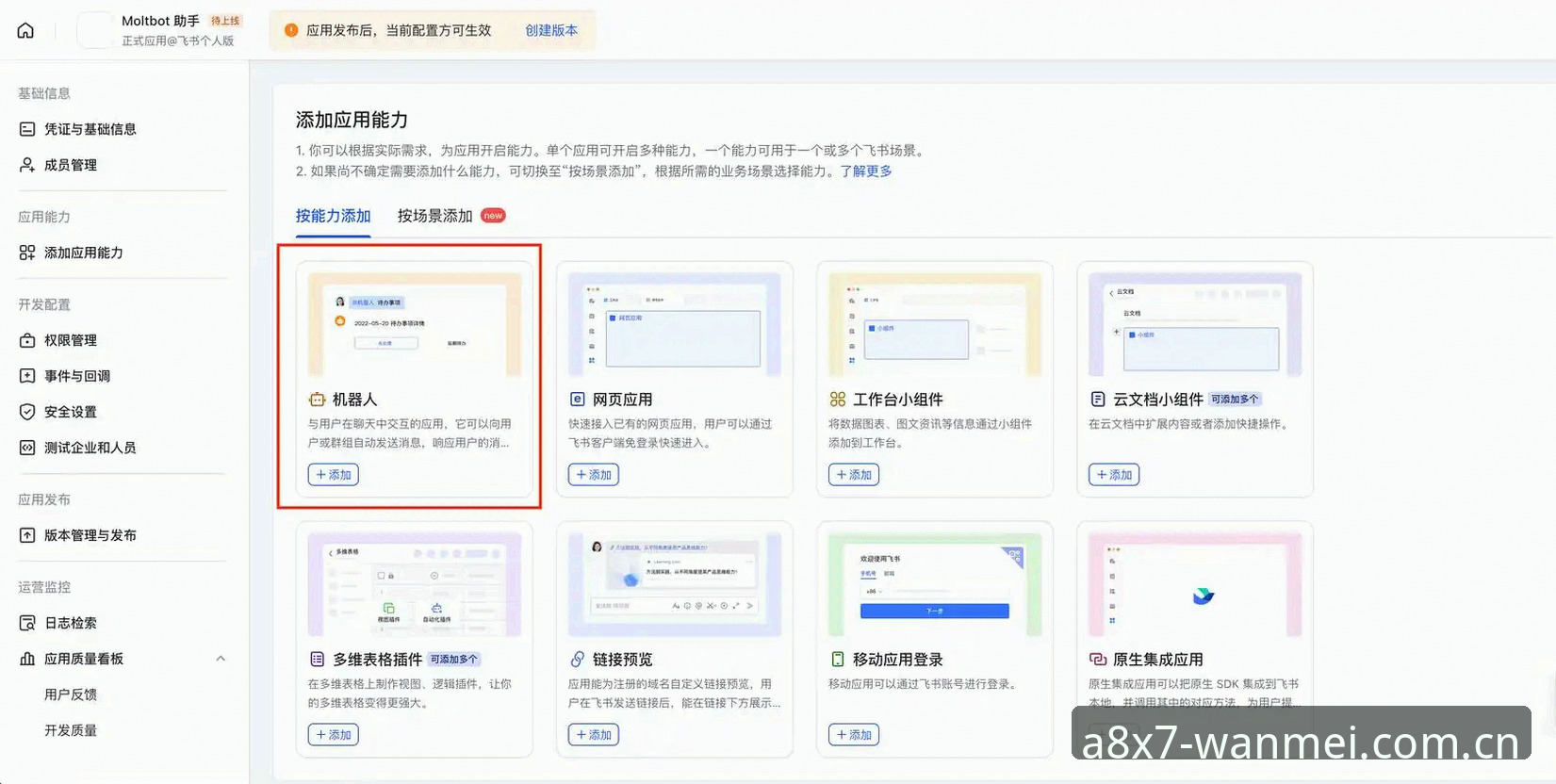This screenshot has width=1556, height=784.
Task: Click the orange warning icon in banner
Action: pyautogui.click(x=291, y=30)
